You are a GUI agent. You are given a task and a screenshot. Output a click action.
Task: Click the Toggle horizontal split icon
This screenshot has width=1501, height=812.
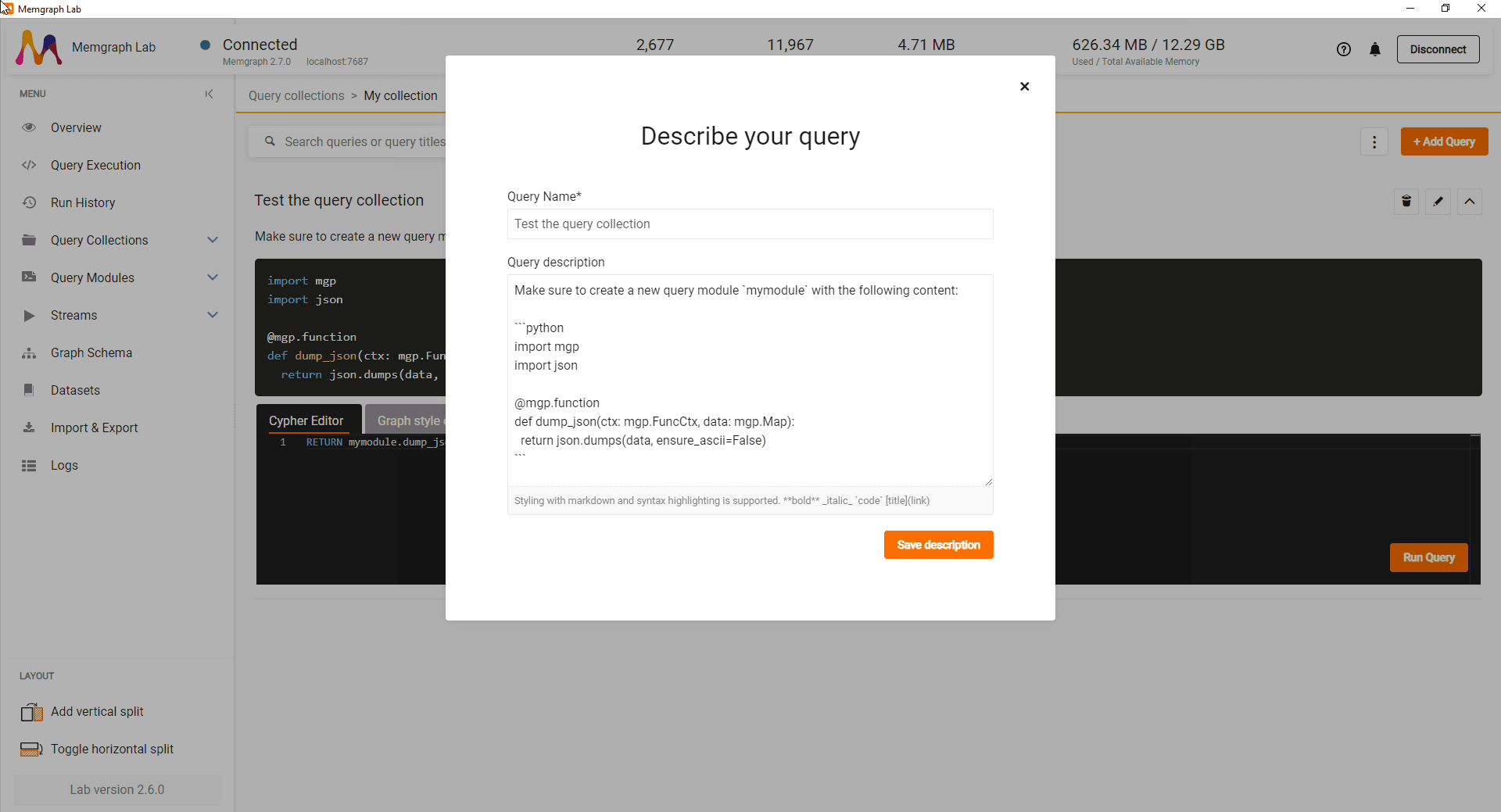tap(31, 749)
